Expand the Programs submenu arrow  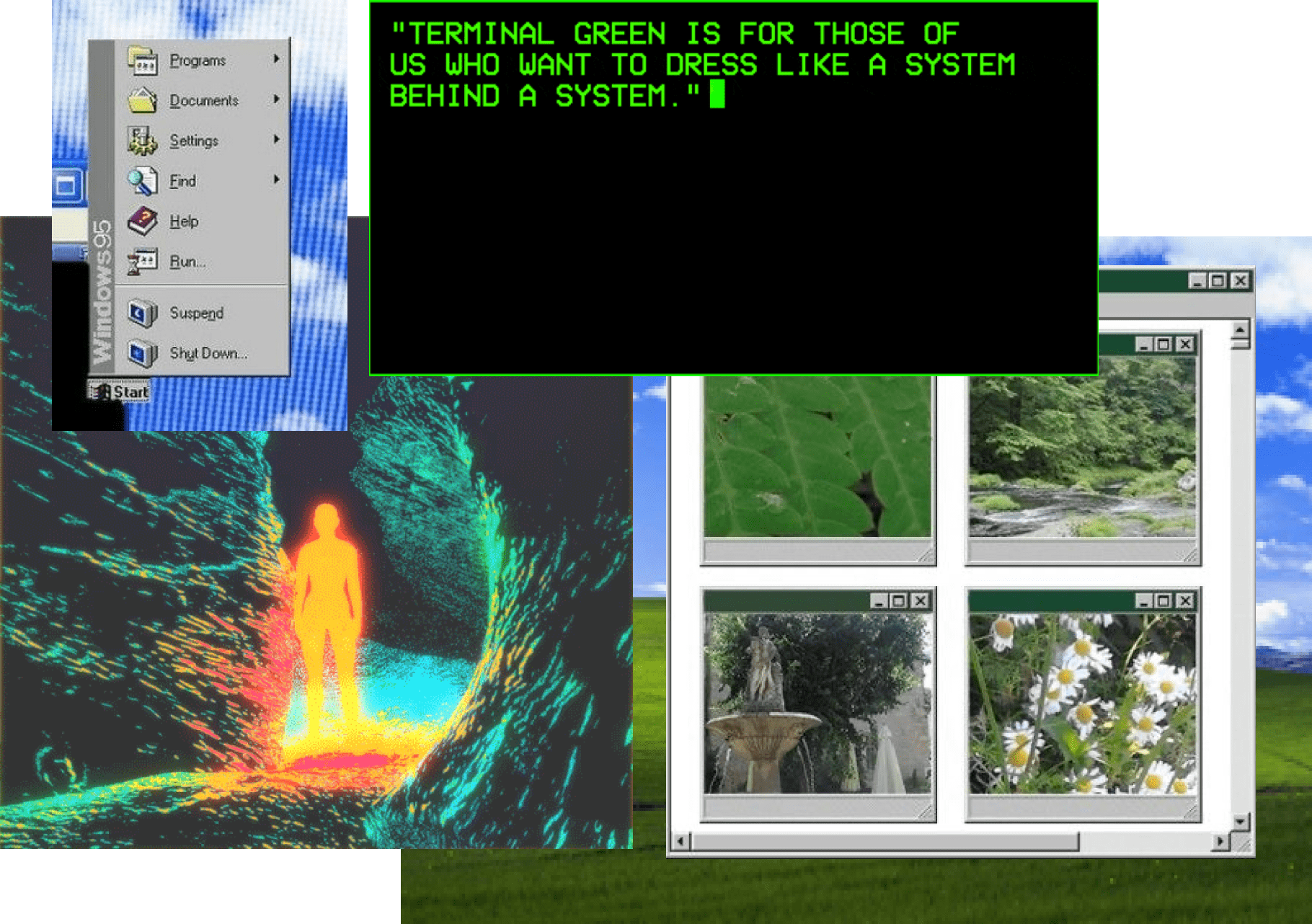[276, 59]
